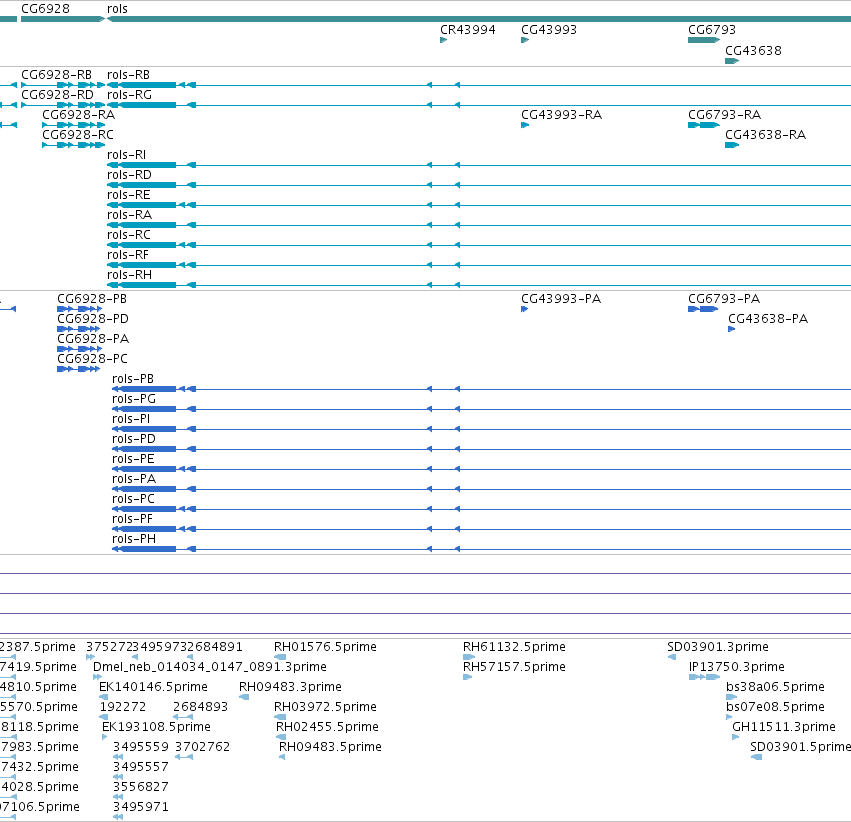
Task: Select transcript CG6928-RB
Action: point(56,75)
